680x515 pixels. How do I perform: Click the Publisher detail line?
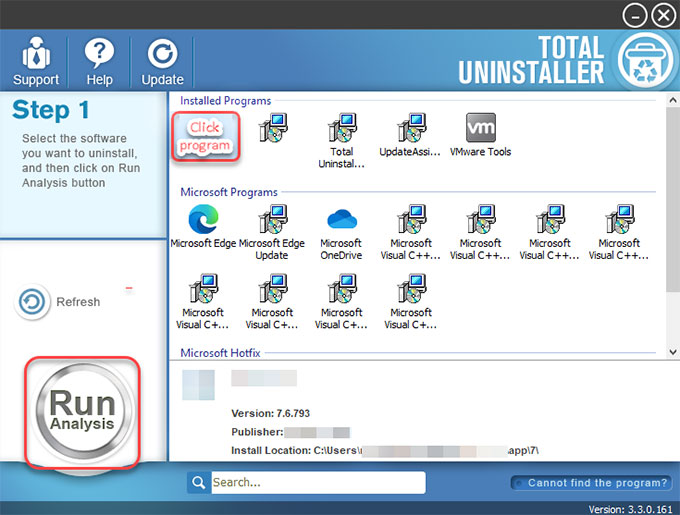(291, 432)
